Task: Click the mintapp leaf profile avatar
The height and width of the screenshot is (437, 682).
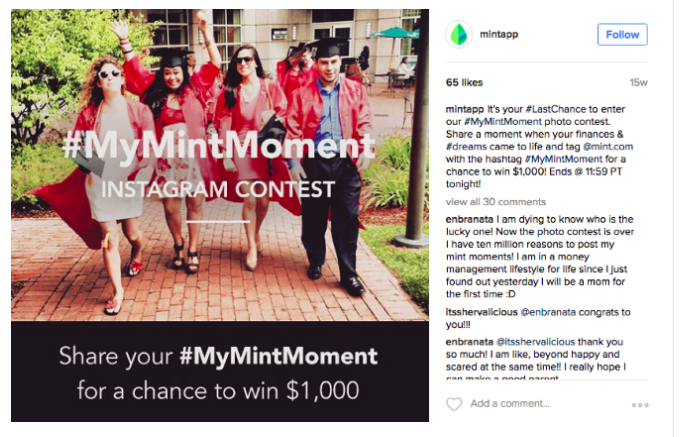Action: (459, 34)
